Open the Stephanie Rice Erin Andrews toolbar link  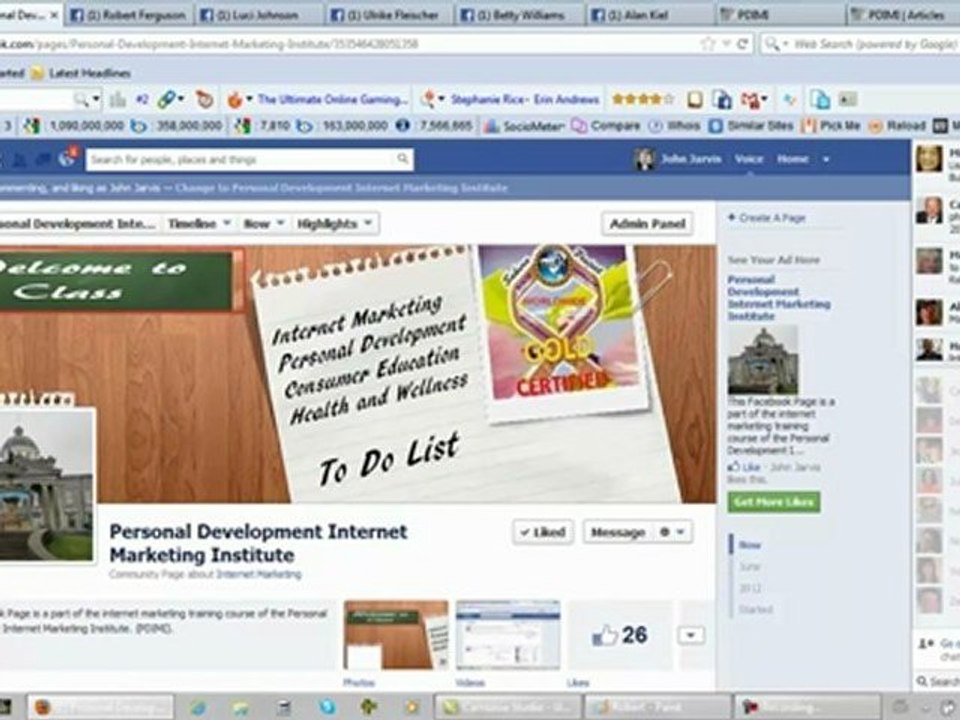[x=525, y=99]
